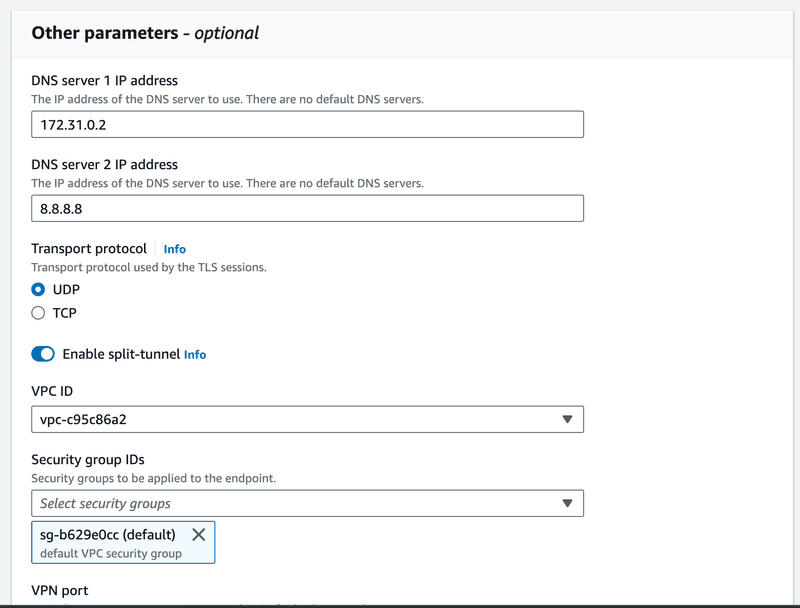Click the 'default VPC security group' text
Viewport: 800px width, 608px height.
[x=111, y=553]
